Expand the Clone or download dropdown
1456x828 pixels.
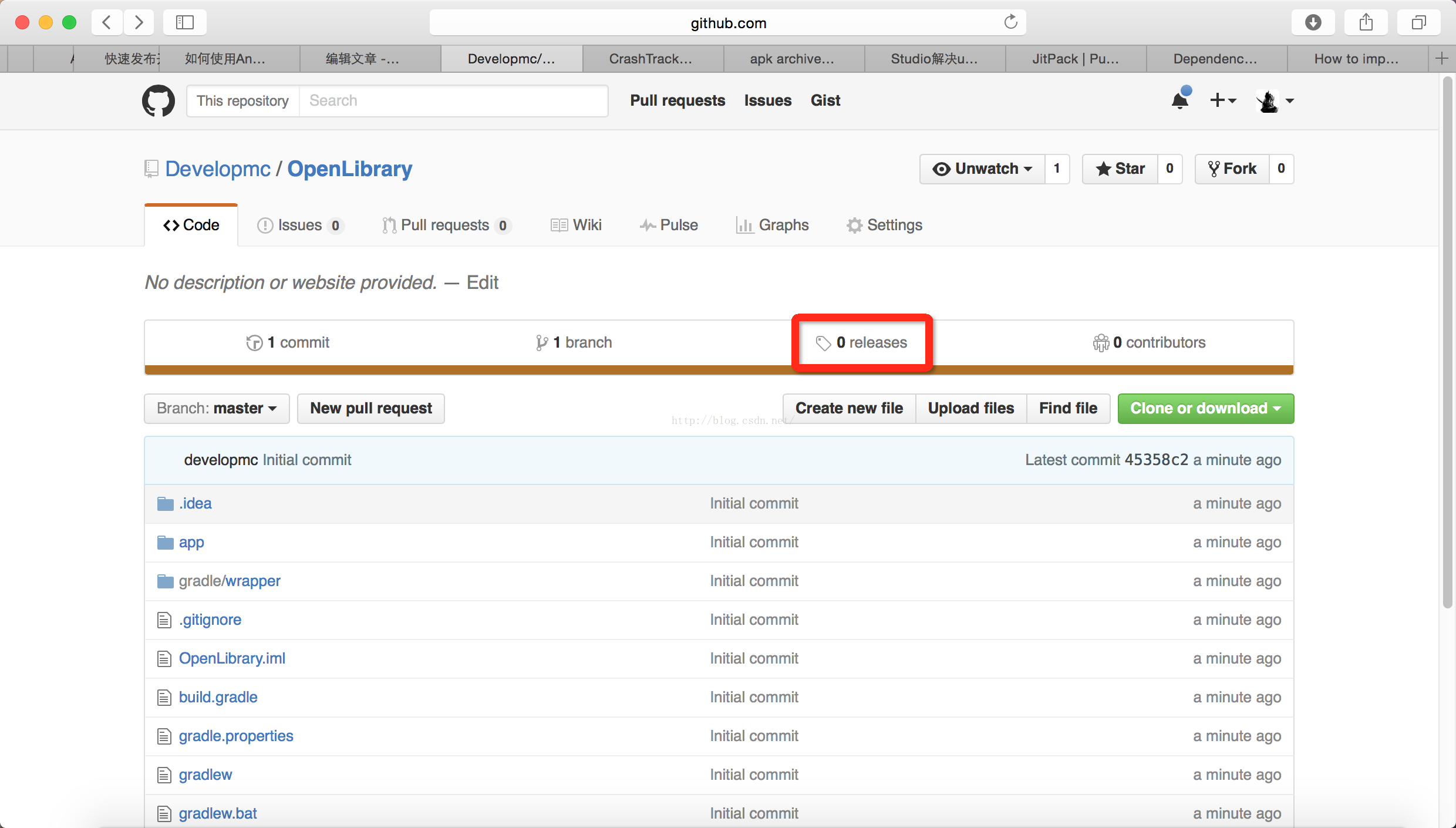pos(1205,408)
